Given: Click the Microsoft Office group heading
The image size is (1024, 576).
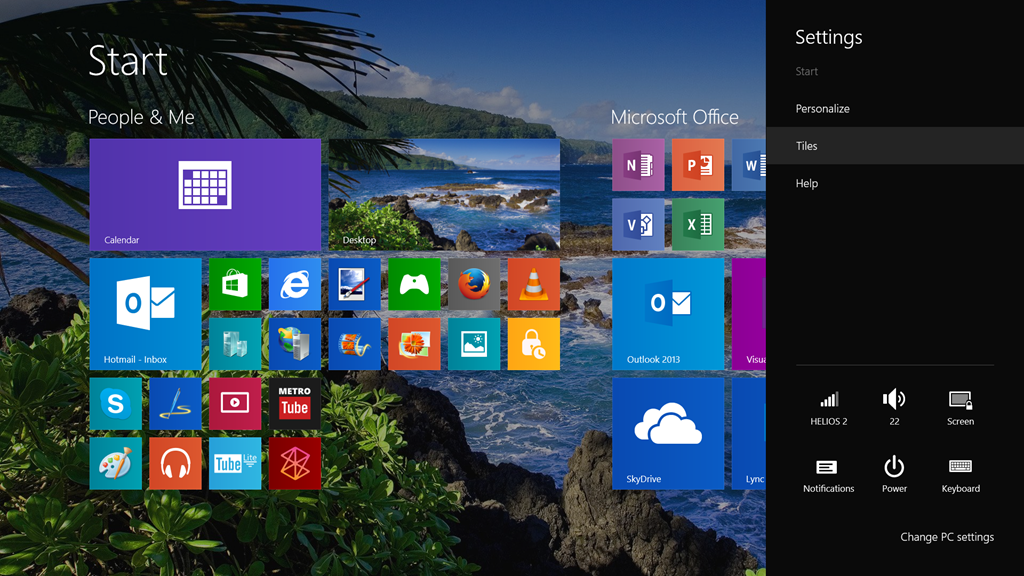Looking at the screenshot, I should click(x=675, y=117).
